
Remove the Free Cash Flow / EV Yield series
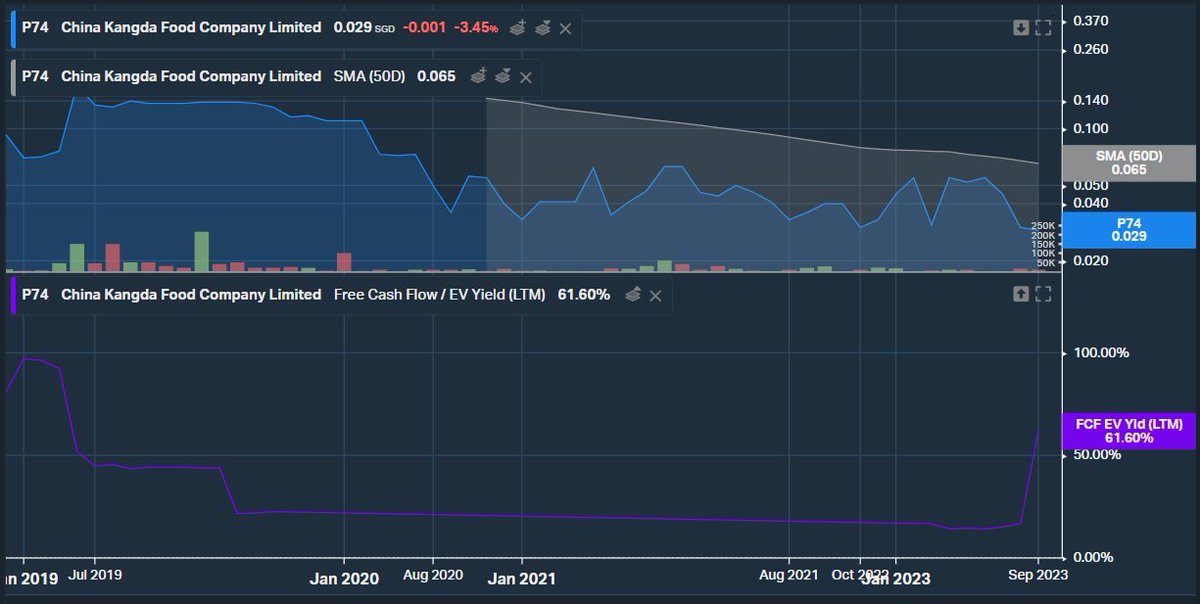[655, 295]
